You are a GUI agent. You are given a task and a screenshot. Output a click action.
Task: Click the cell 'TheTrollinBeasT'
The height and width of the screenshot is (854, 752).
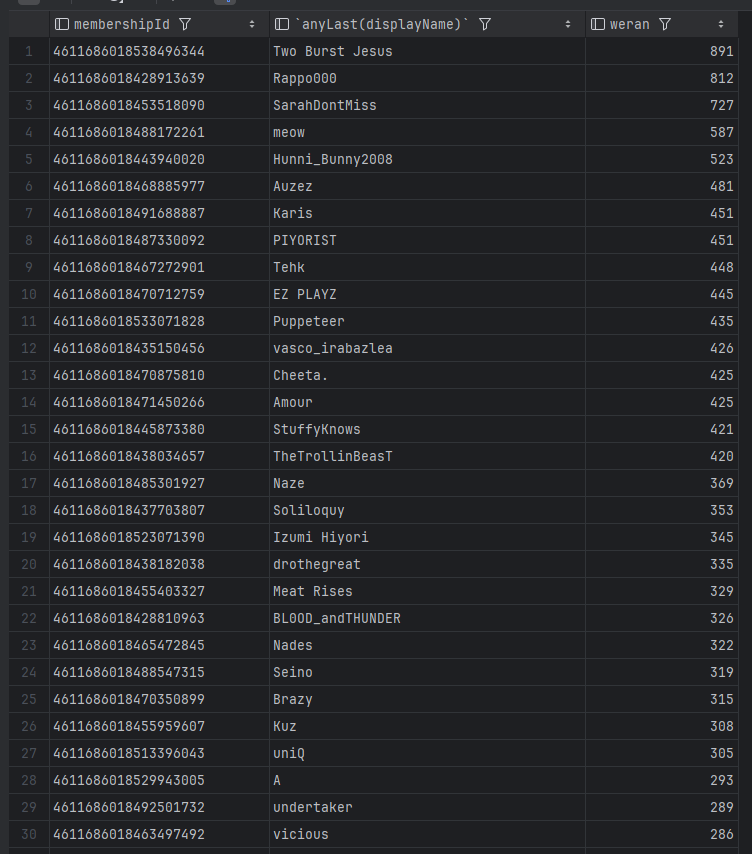[x=427, y=456]
